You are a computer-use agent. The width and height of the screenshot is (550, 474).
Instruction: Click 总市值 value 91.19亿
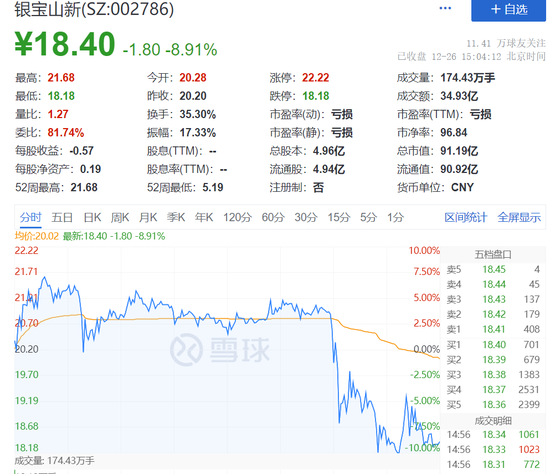pyautogui.click(x=459, y=151)
